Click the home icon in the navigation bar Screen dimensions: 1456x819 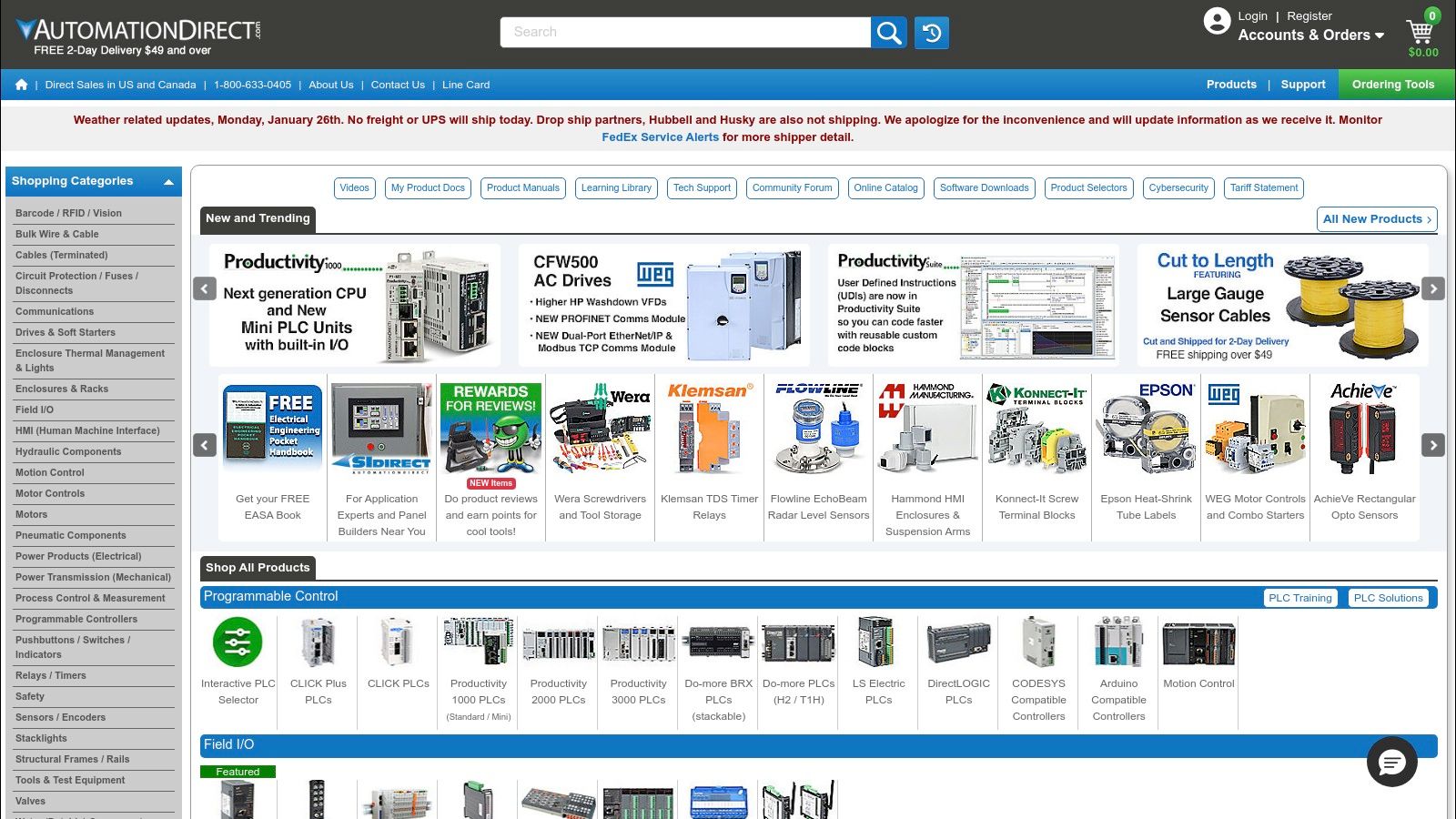pyautogui.click(x=20, y=84)
